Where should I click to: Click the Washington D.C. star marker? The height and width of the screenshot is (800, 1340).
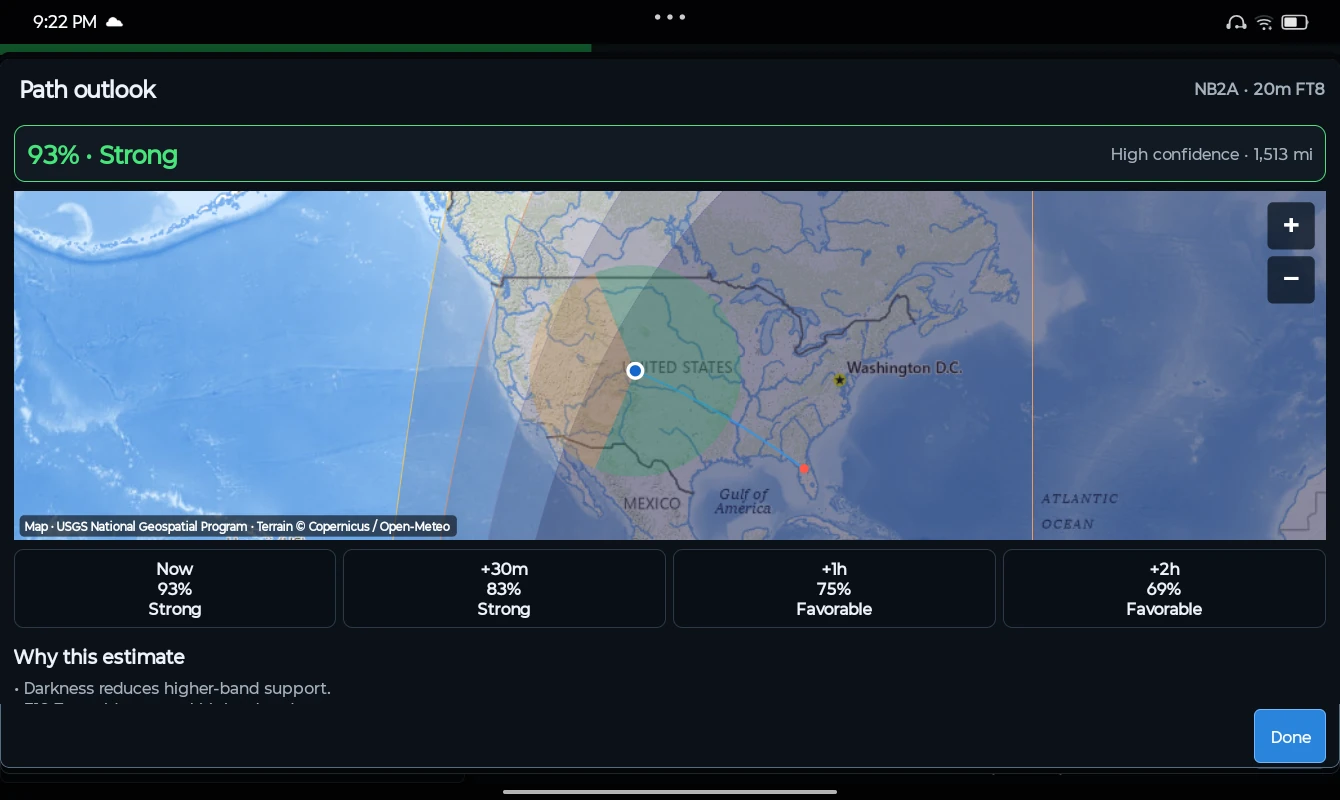[x=839, y=380]
